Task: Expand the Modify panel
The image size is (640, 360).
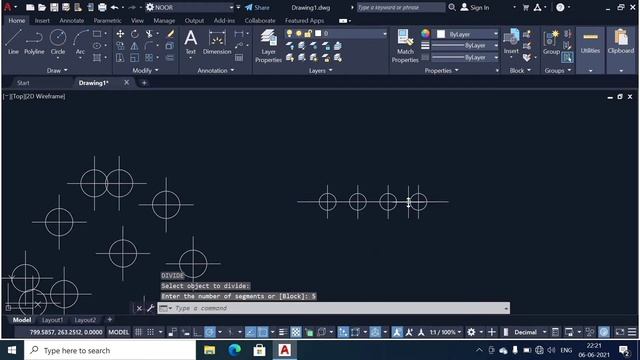Action: 145,71
